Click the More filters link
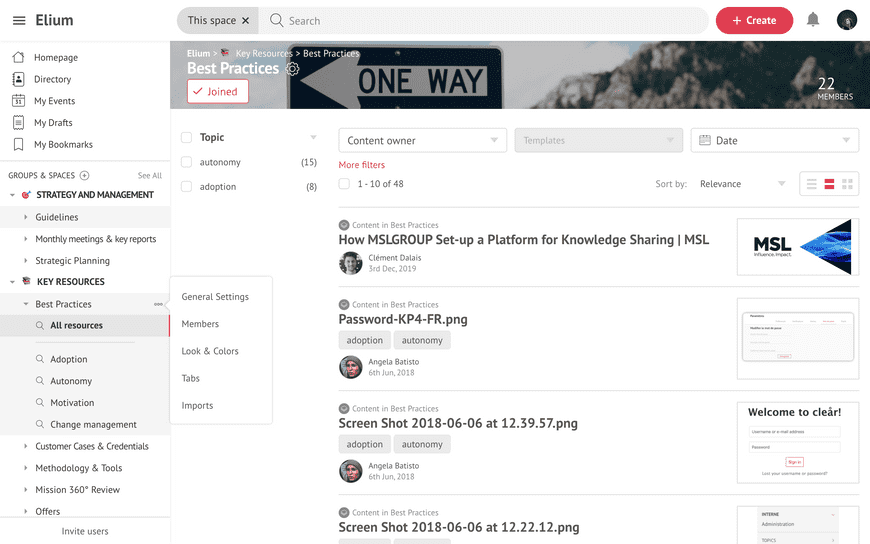The width and height of the screenshot is (870, 544). coord(362,165)
